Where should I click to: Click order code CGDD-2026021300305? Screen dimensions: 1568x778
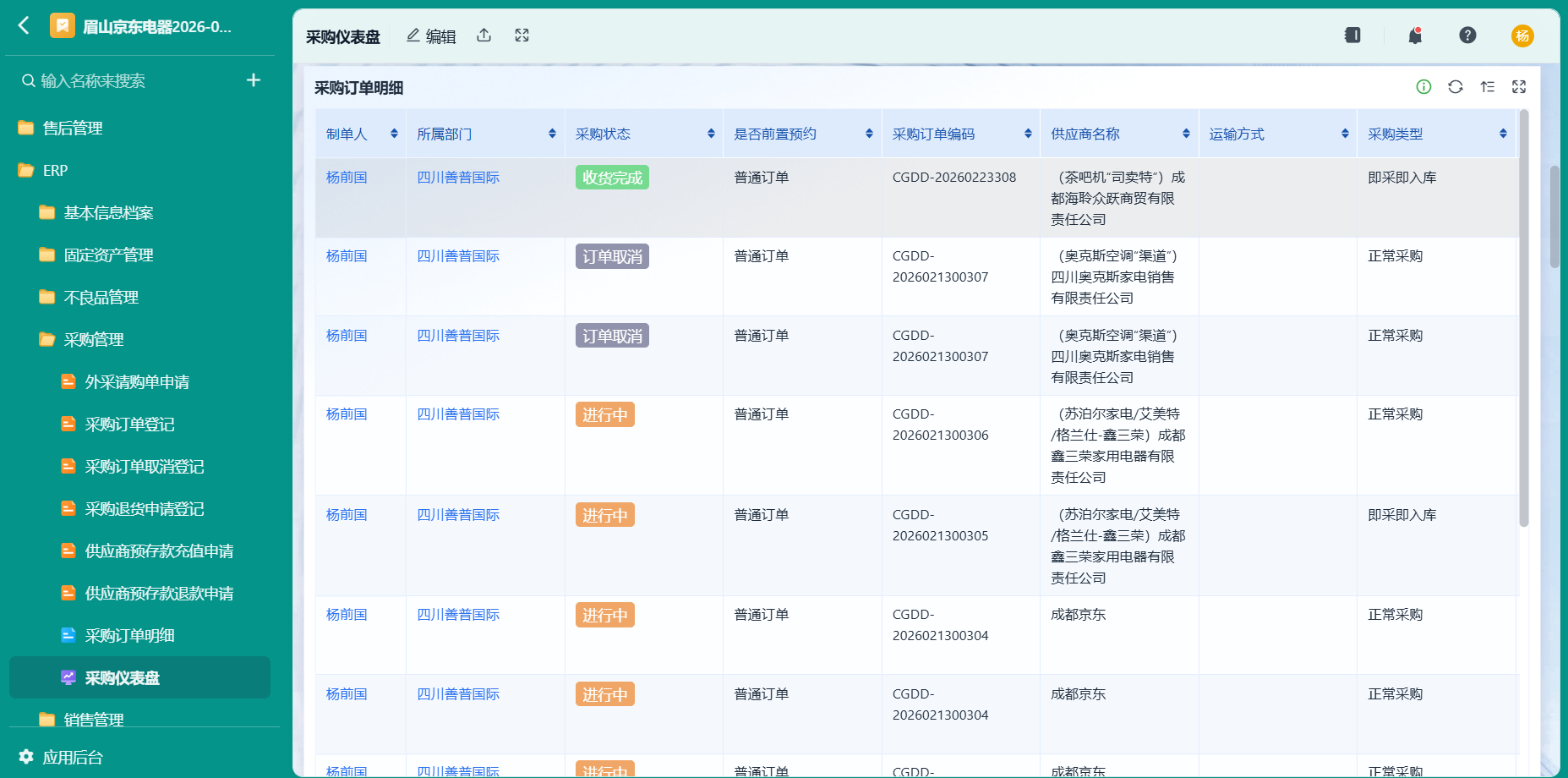[x=940, y=525]
